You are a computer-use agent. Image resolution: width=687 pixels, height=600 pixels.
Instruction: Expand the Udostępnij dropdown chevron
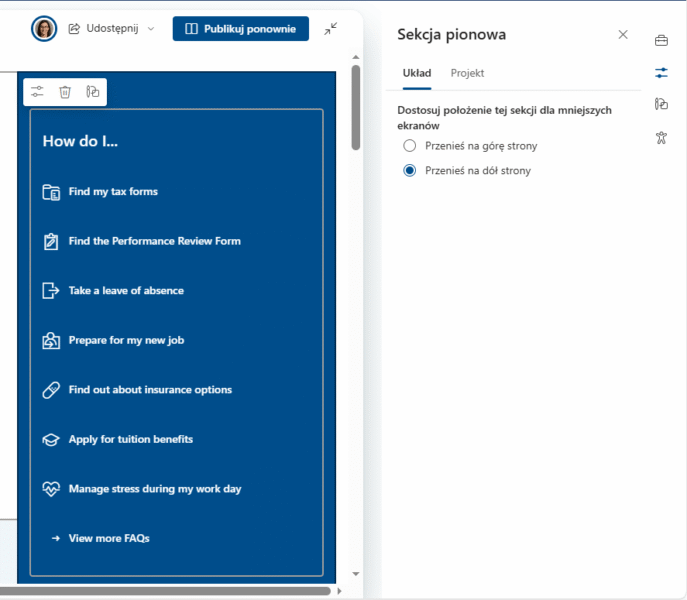point(151,29)
